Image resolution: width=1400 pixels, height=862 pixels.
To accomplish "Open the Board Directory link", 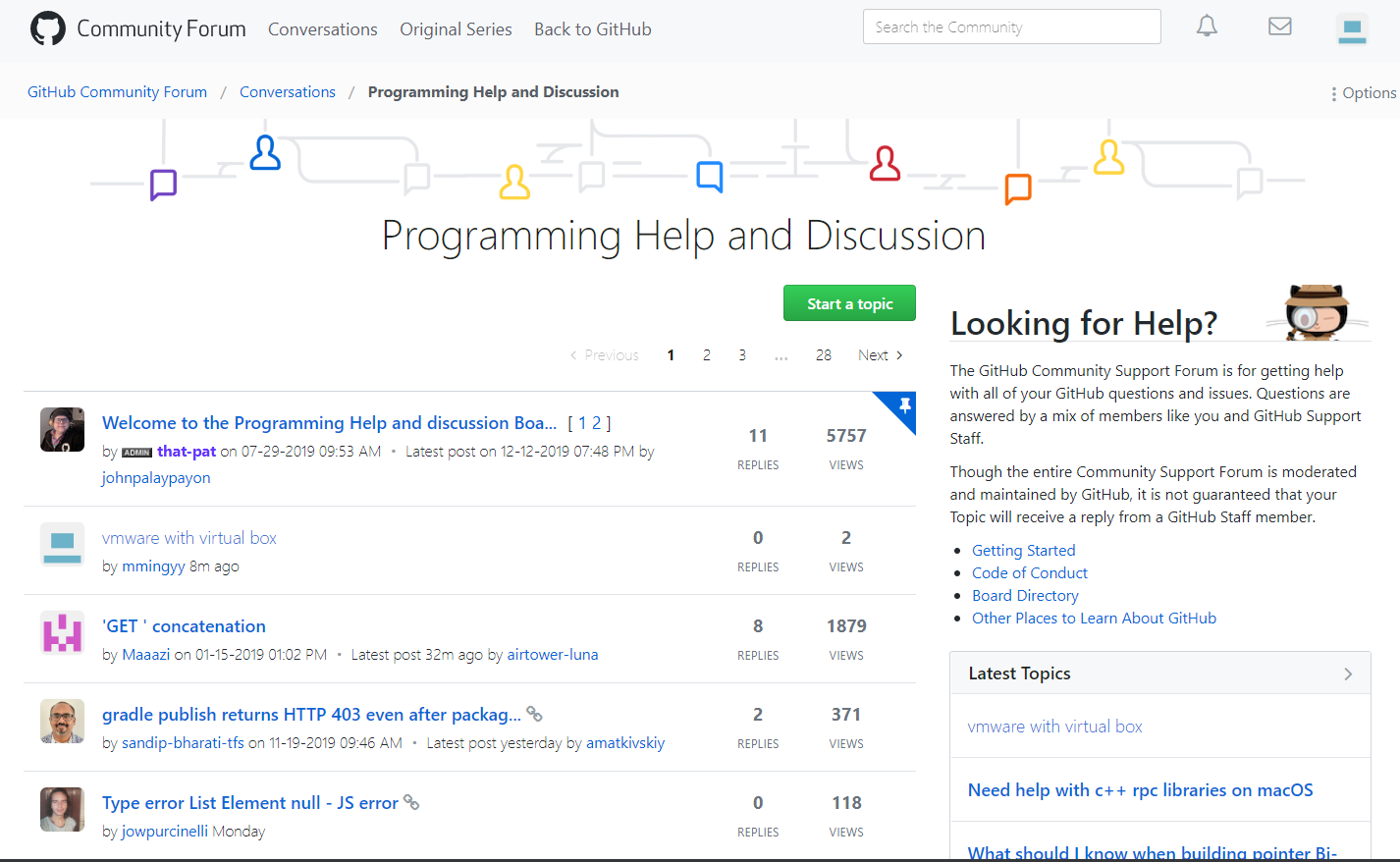I will pyautogui.click(x=1025, y=596).
